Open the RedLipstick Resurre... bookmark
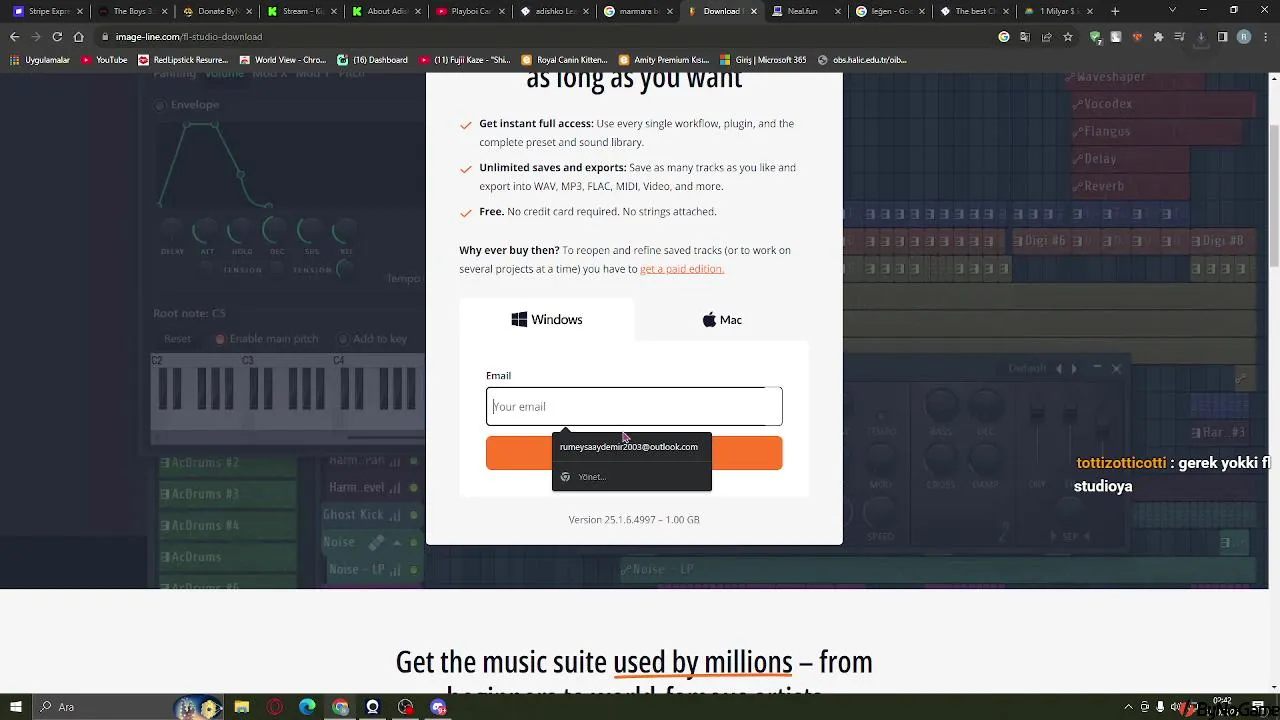Image resolution: width=1280 pixels, height=720 pixels. coord(183,60)
